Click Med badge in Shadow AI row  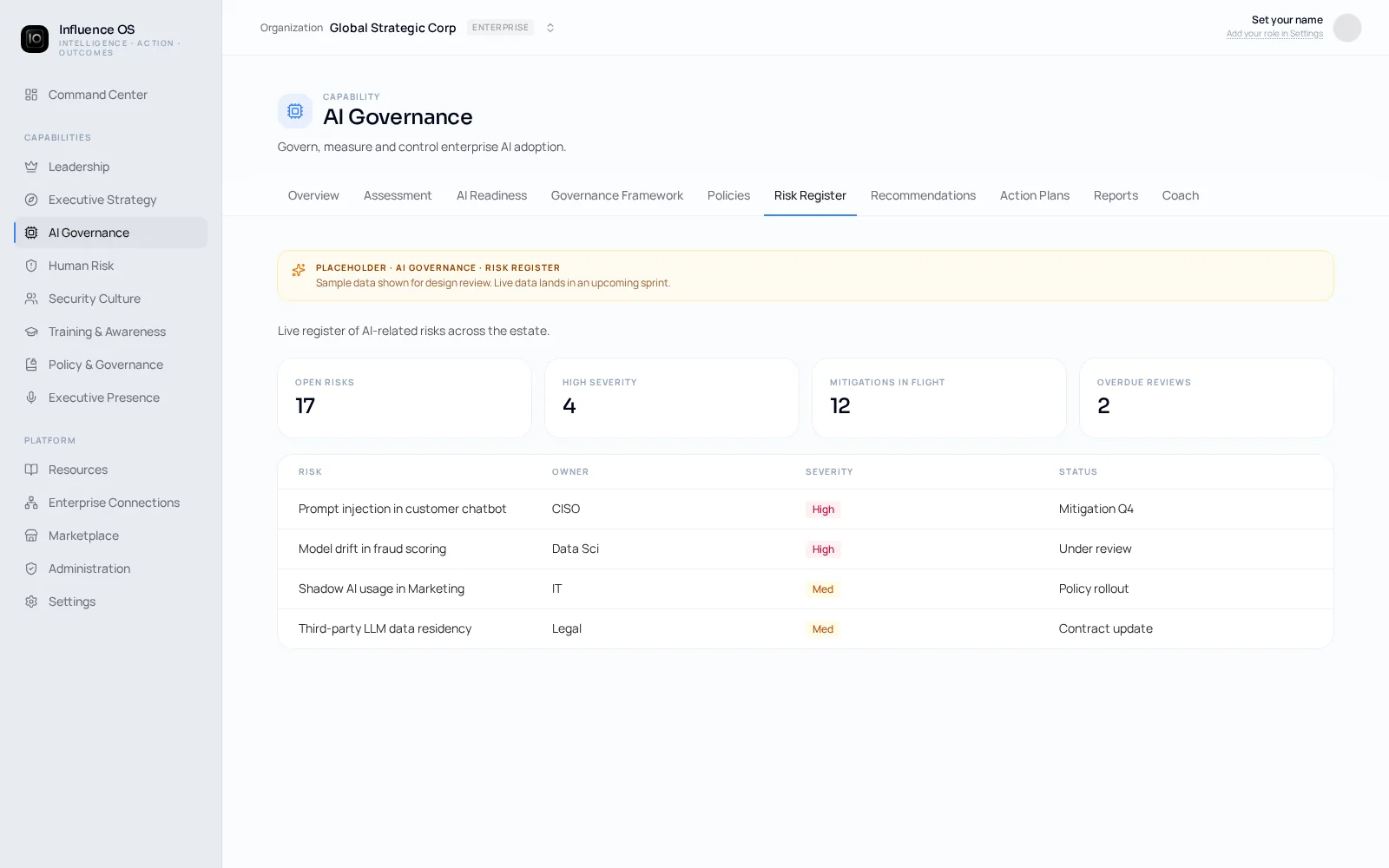click(823, 589)
